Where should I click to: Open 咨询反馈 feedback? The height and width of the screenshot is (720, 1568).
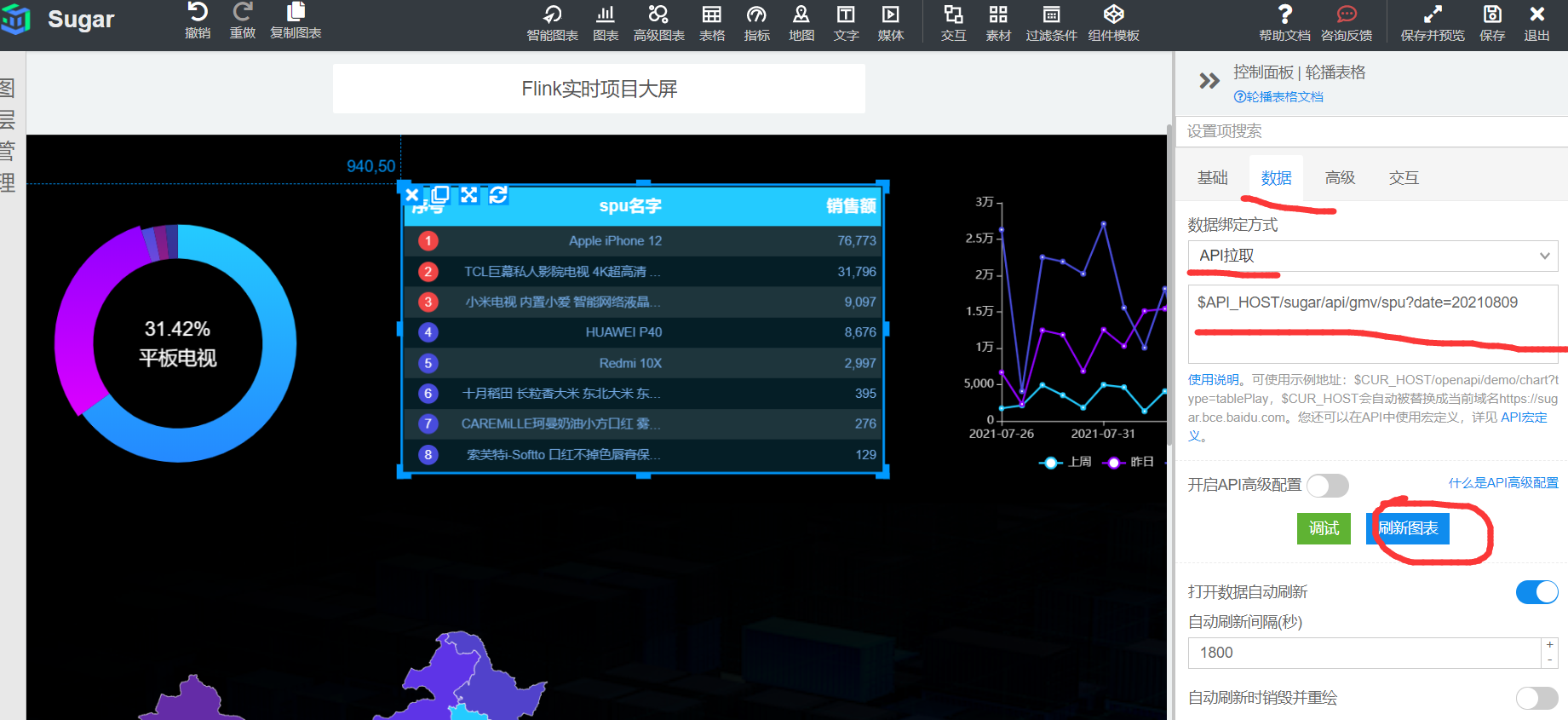(1347, 23)
